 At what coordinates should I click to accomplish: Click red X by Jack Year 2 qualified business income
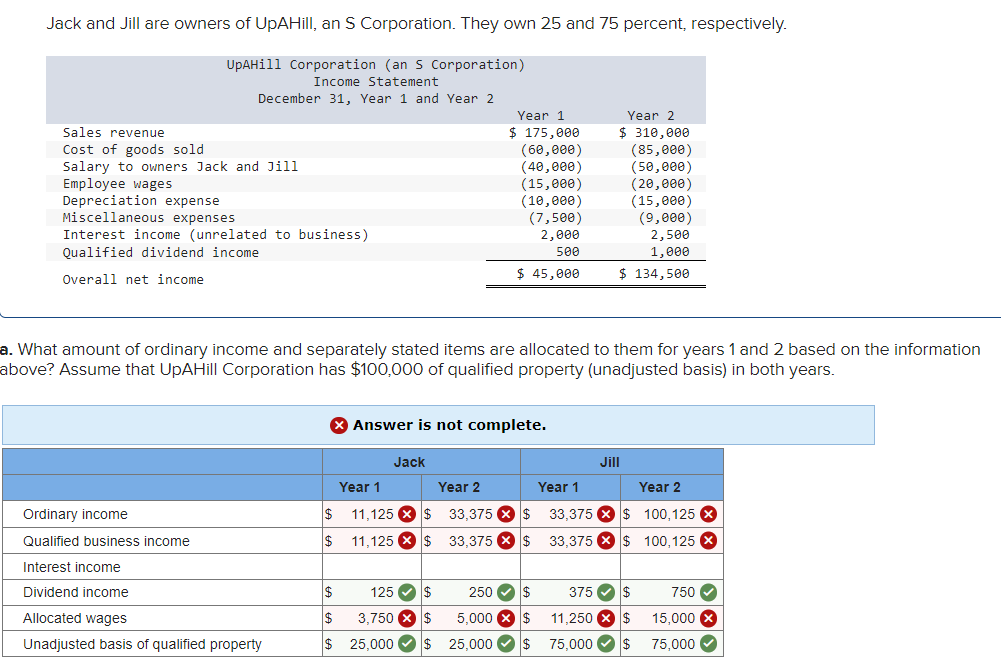point(506,541)
